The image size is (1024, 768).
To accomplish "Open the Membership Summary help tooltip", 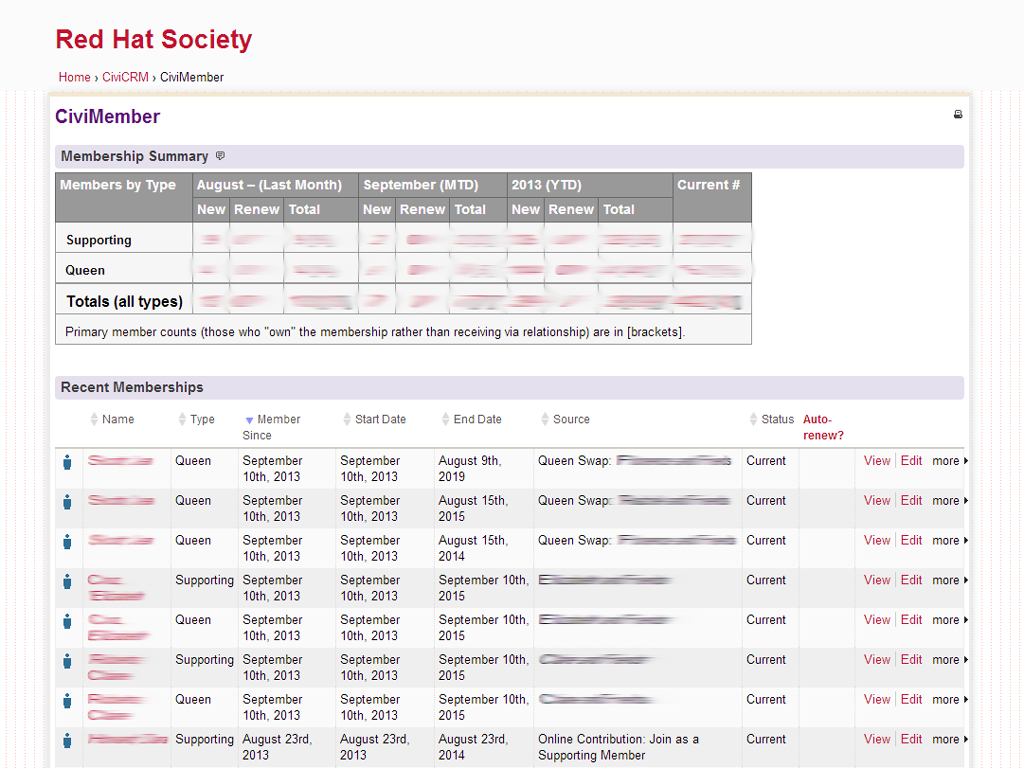I will click(x=220, y=156).
